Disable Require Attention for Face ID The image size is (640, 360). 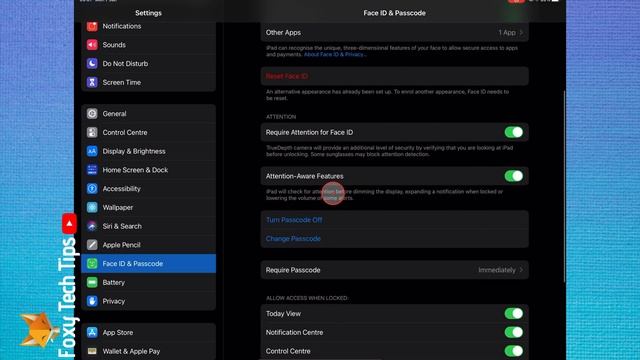(513, 132)
